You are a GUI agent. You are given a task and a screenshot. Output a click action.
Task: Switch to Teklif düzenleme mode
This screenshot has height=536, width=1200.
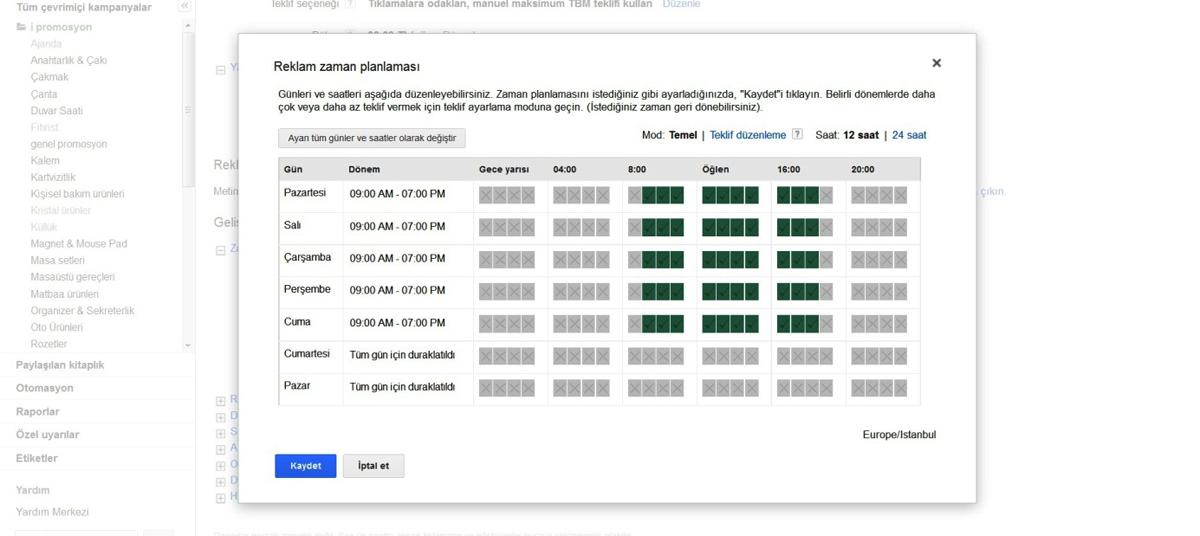click(747, 135)
